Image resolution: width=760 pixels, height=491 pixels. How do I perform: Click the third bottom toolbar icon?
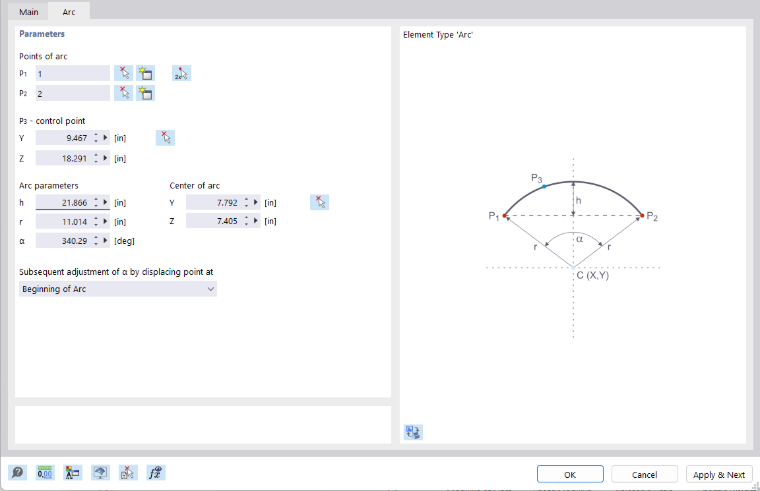pos(73,473)
